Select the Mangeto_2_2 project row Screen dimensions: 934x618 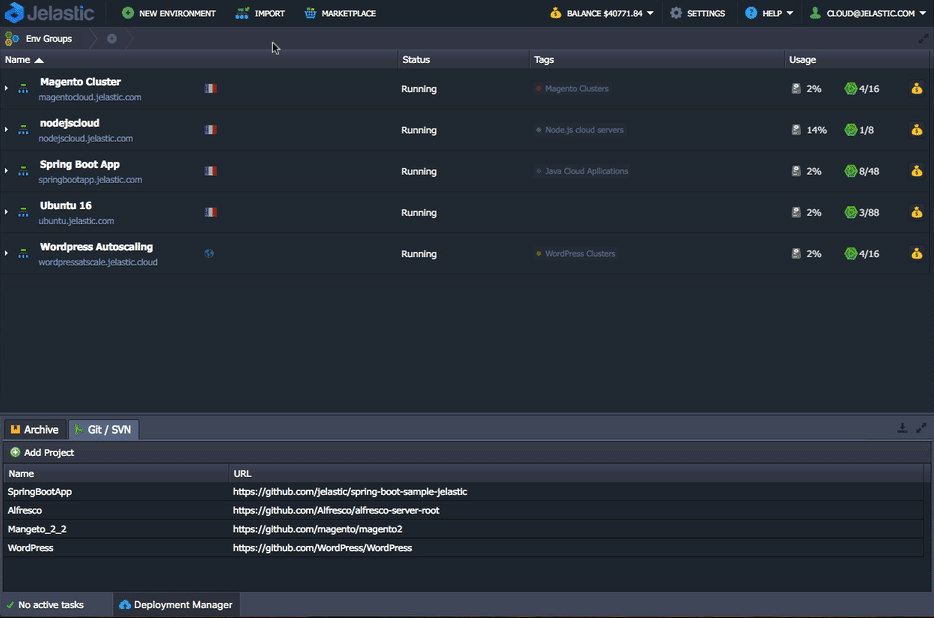pyautogui.click(x=463, y=529)
